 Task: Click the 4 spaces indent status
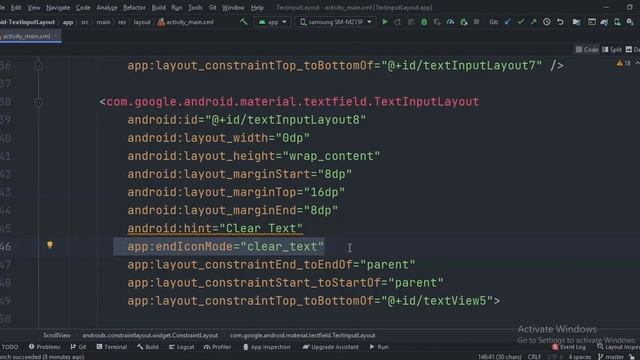click(579, 357)
